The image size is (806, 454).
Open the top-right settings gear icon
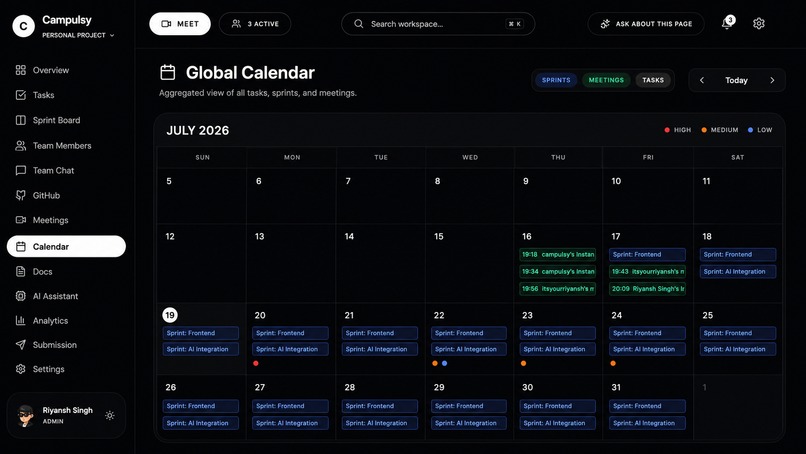pyautogui.click(x=759, y=24)
